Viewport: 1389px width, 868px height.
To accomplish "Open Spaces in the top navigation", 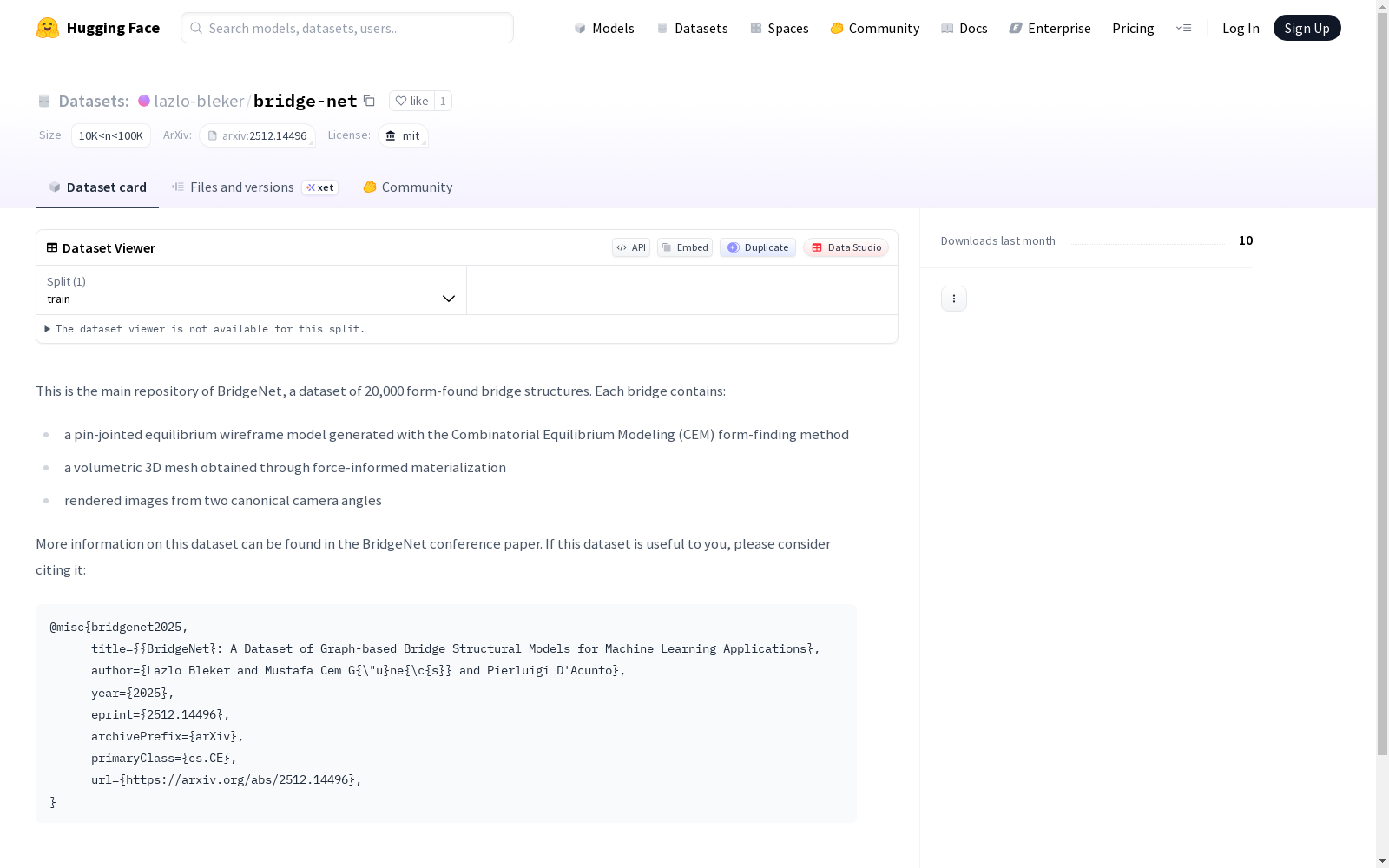I will click(779, 28).
